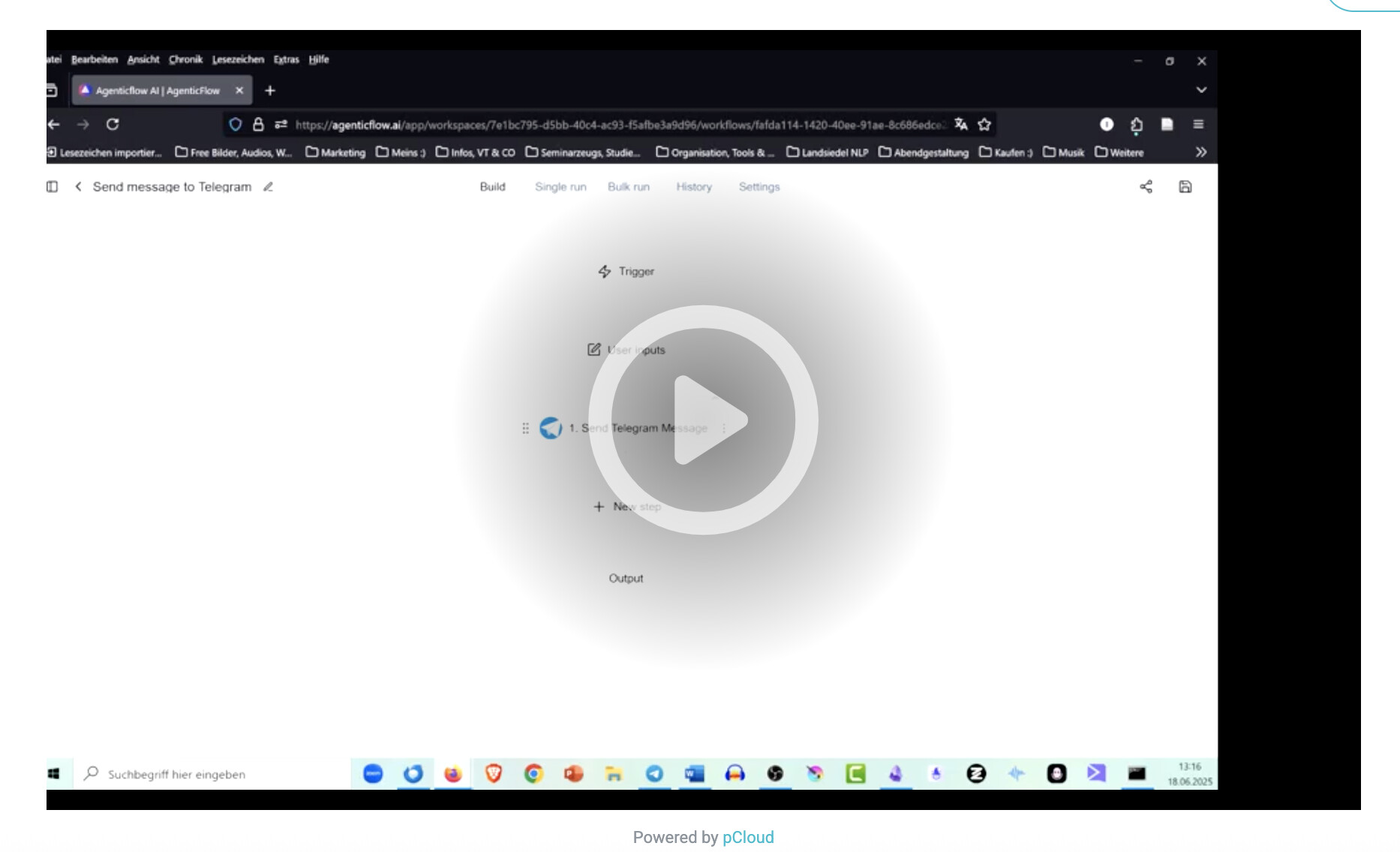Select the Trigger node
Viewport: 1400px width, 852px height.
tap(626, 271)
